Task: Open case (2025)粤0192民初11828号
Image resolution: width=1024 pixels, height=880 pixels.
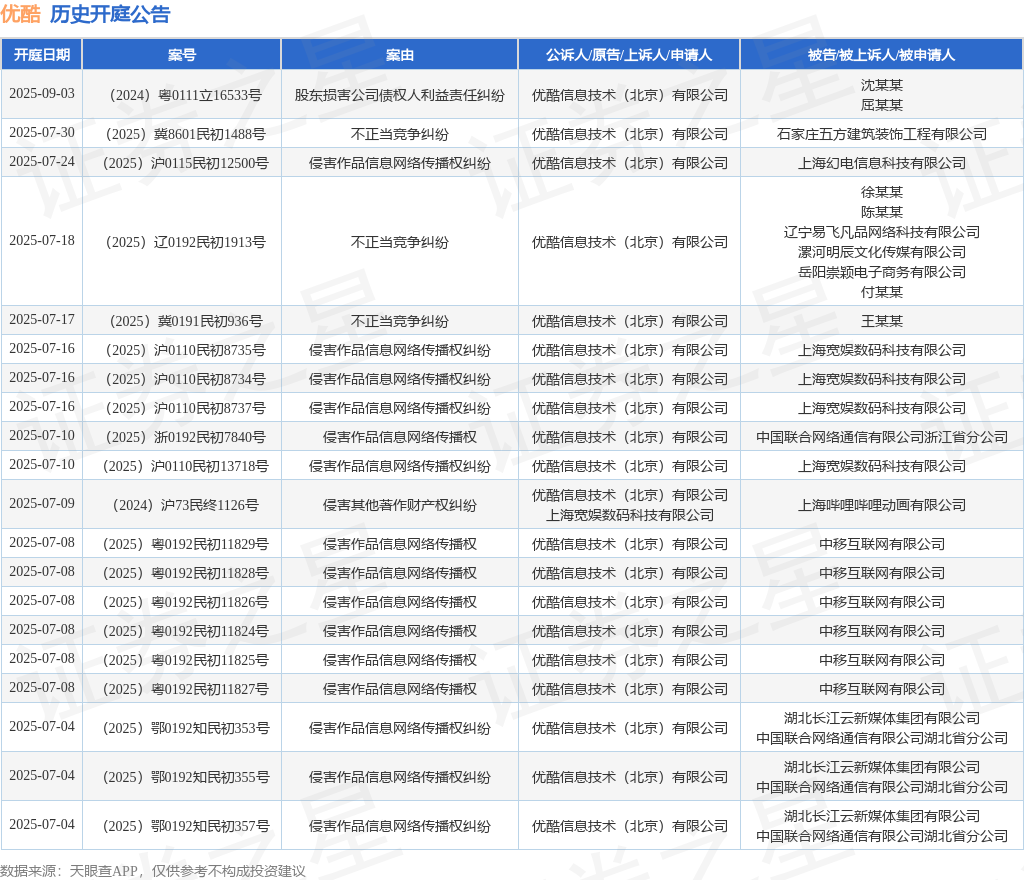Action: click(x=185, y=573)
